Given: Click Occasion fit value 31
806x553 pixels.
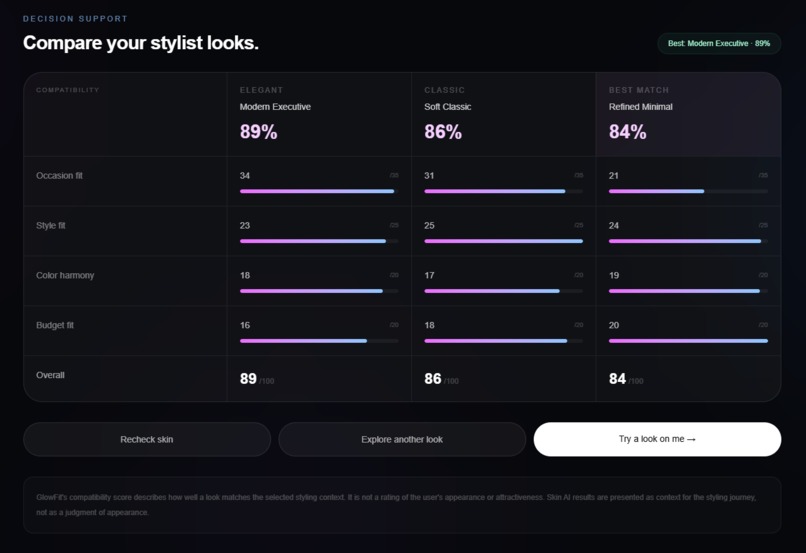Looking at the screenshot, I should click(429, 176).
